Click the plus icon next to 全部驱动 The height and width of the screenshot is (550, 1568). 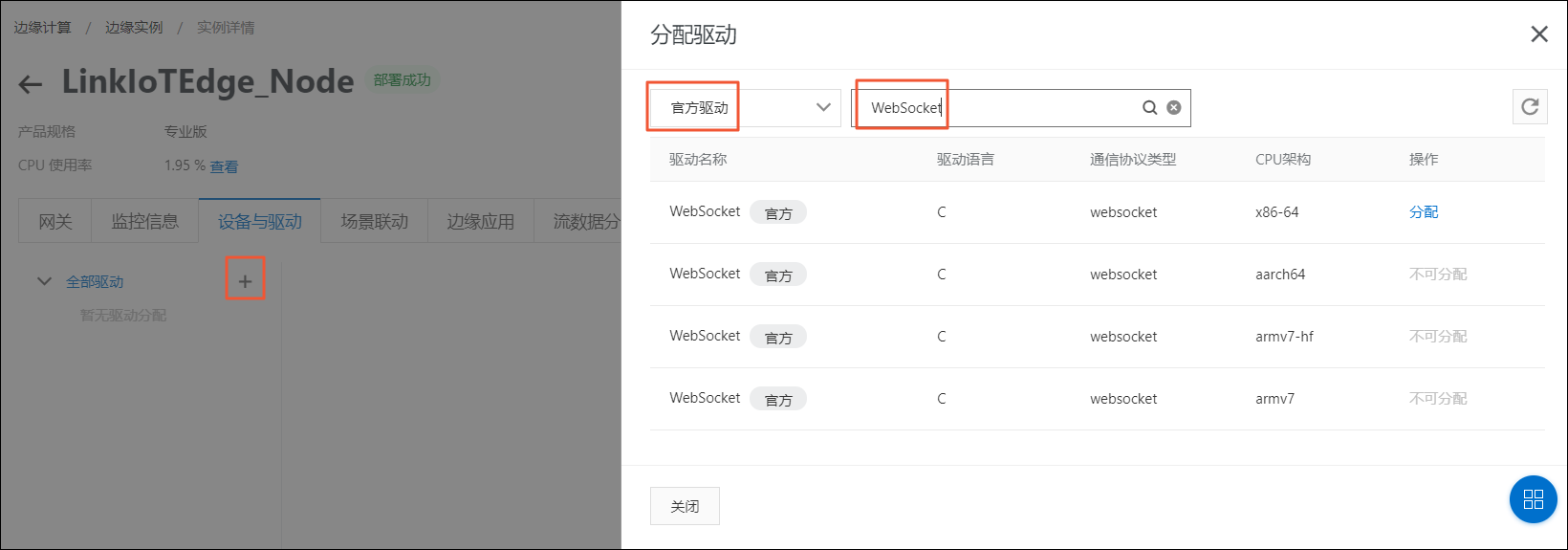coord(245,281)
